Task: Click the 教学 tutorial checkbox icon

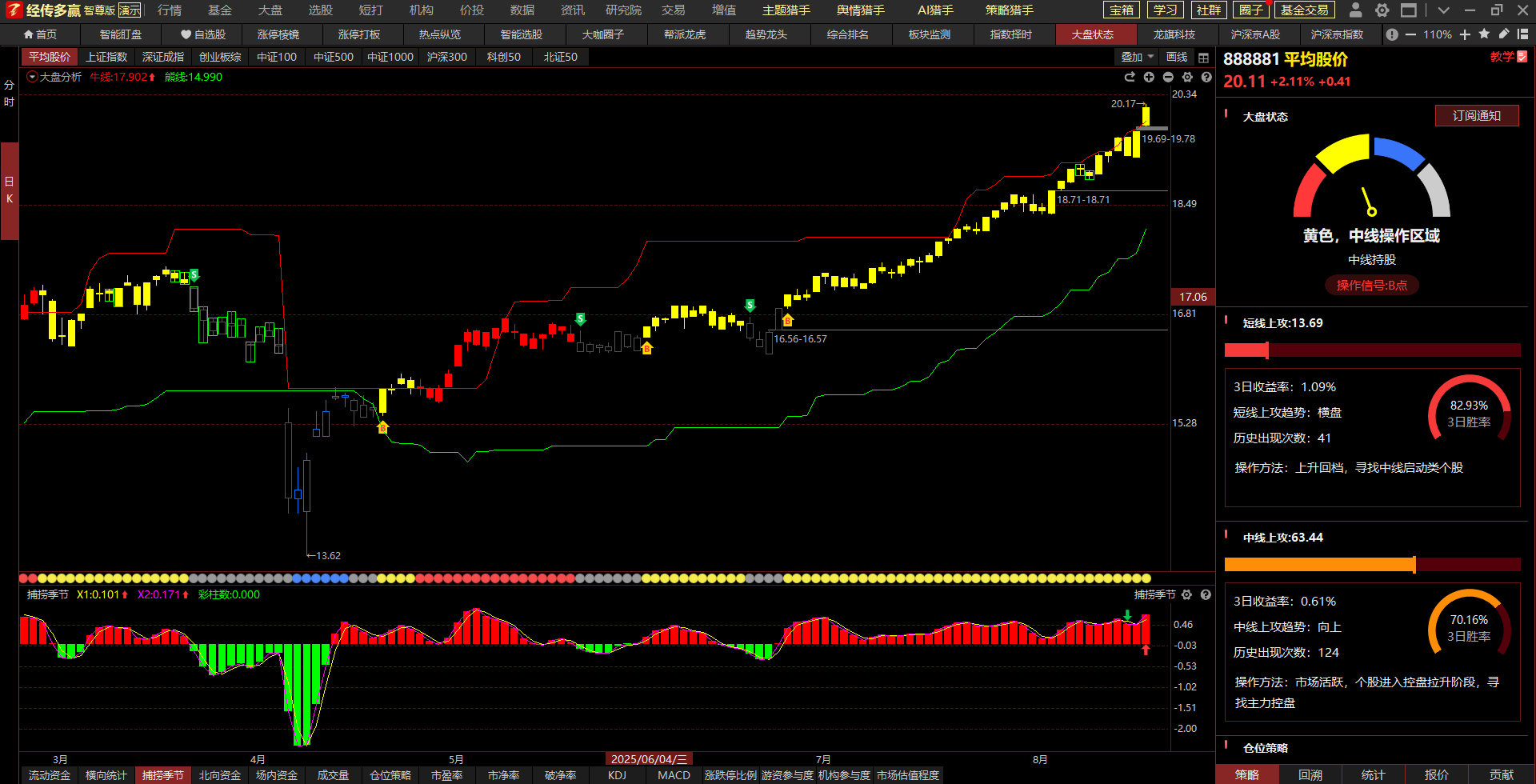Action: point(1522,57)
